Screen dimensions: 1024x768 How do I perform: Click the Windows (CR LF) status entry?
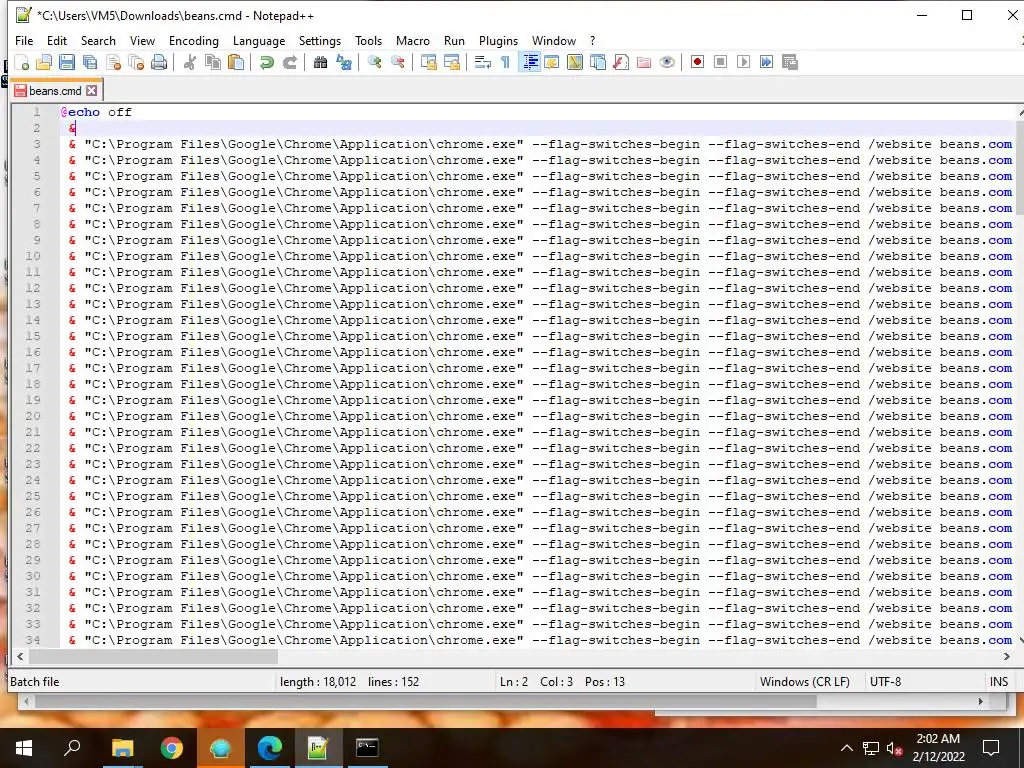coord(805,681)
